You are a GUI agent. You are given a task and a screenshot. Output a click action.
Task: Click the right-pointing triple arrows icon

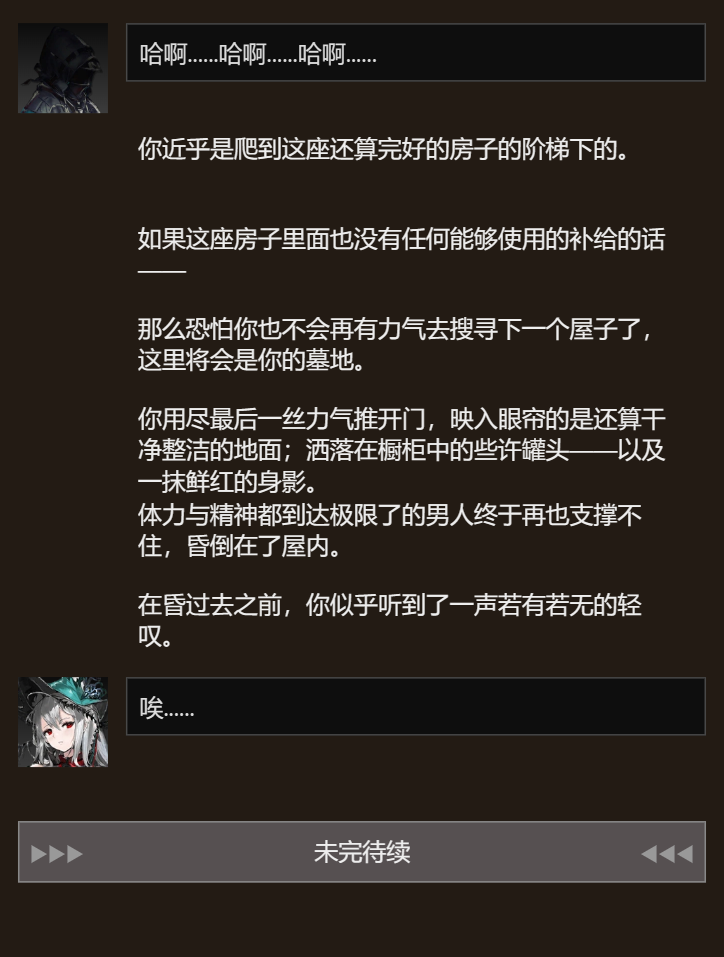(x=57, y=853)
